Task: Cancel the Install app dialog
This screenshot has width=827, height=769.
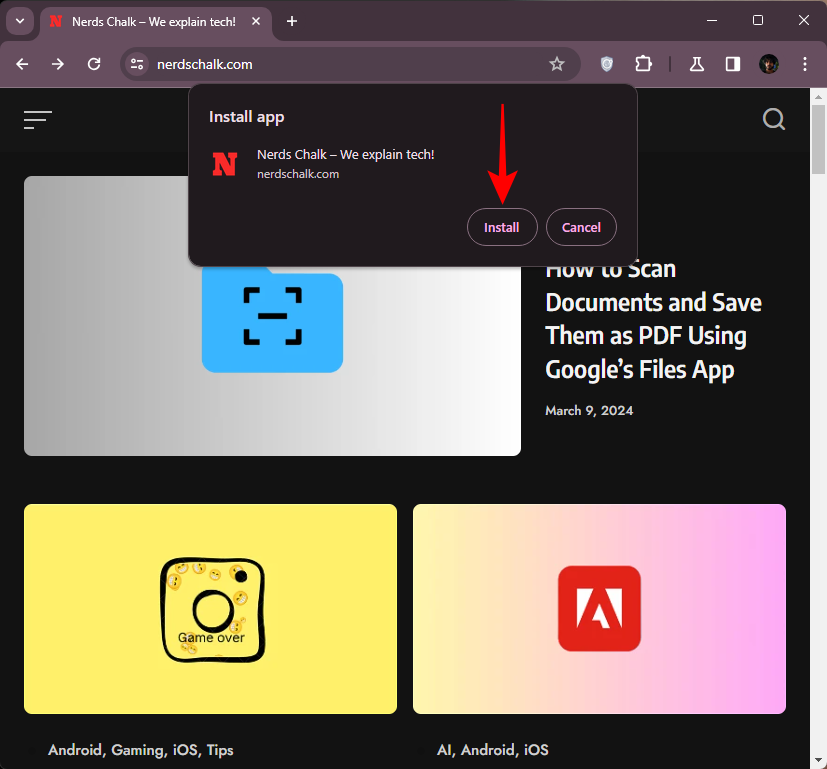Action: point(581,227)
